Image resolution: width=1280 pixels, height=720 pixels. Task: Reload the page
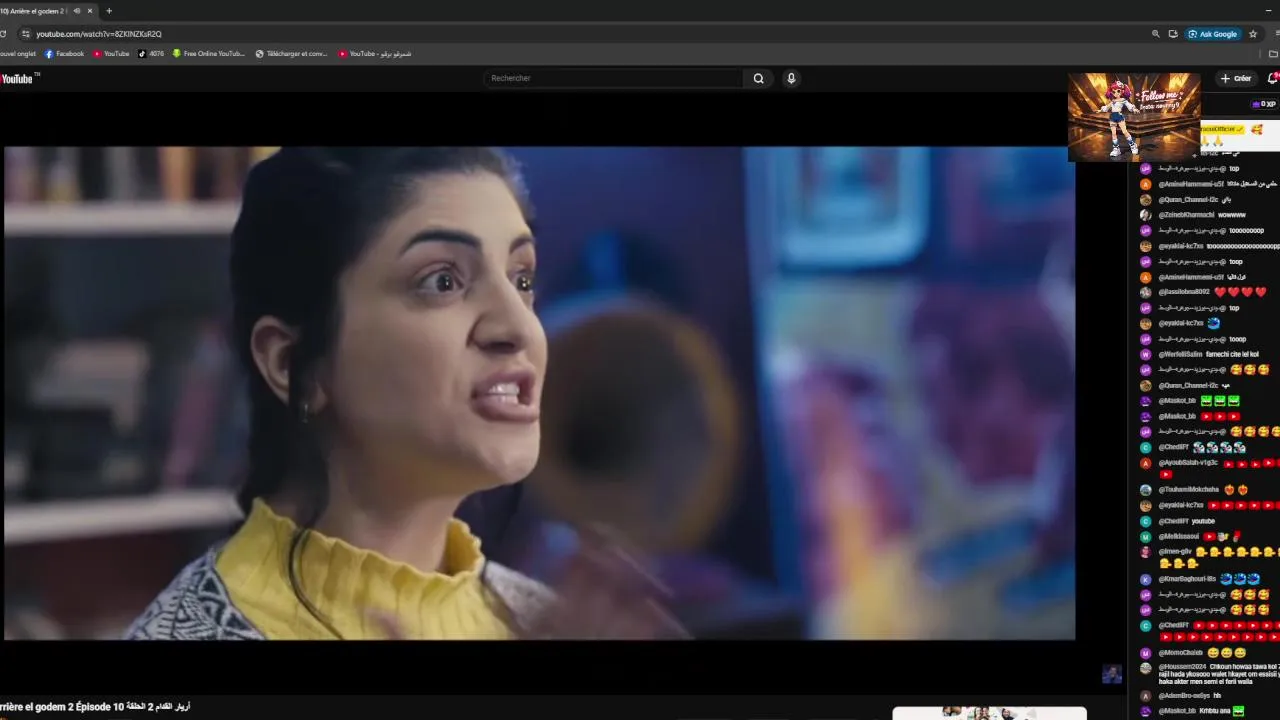pos(3,34)
